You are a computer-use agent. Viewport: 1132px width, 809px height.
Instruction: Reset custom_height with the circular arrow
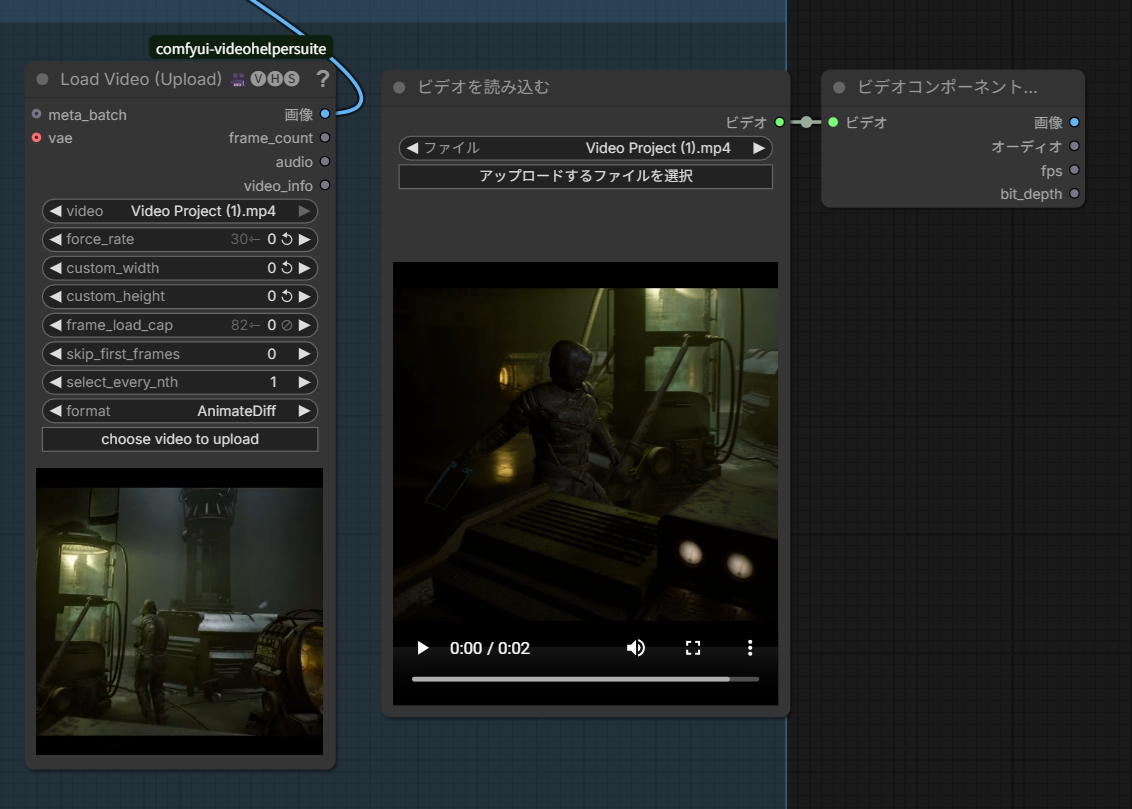pos(287,296)
